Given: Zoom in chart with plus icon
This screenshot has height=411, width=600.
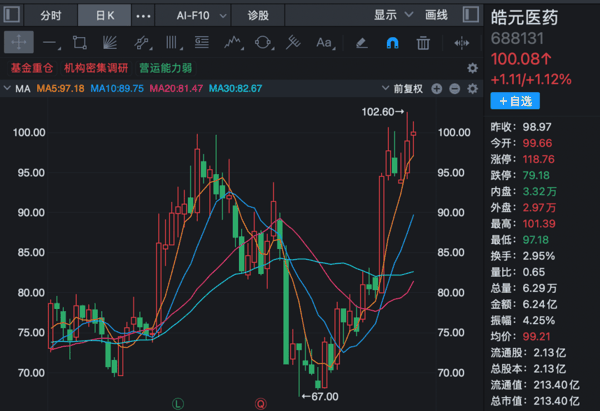Looking at the screenshot, I should tap(437, 89).
